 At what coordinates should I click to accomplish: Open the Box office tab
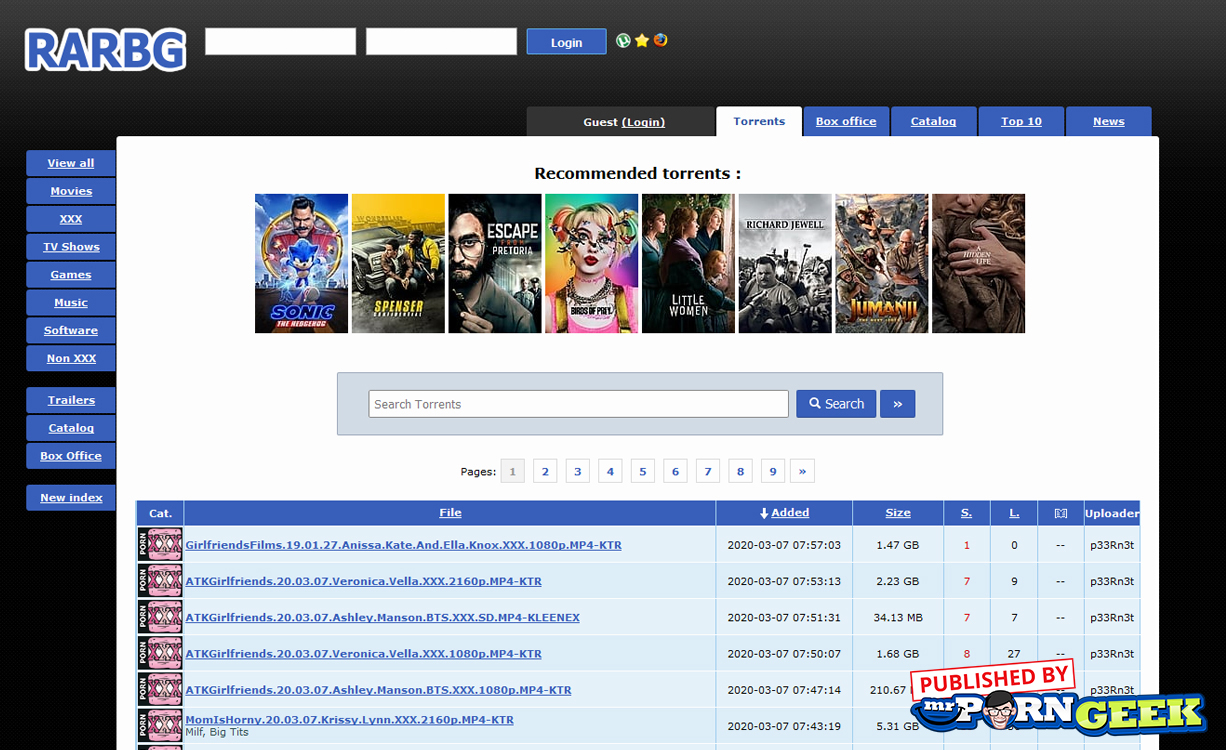click(846, 121)
